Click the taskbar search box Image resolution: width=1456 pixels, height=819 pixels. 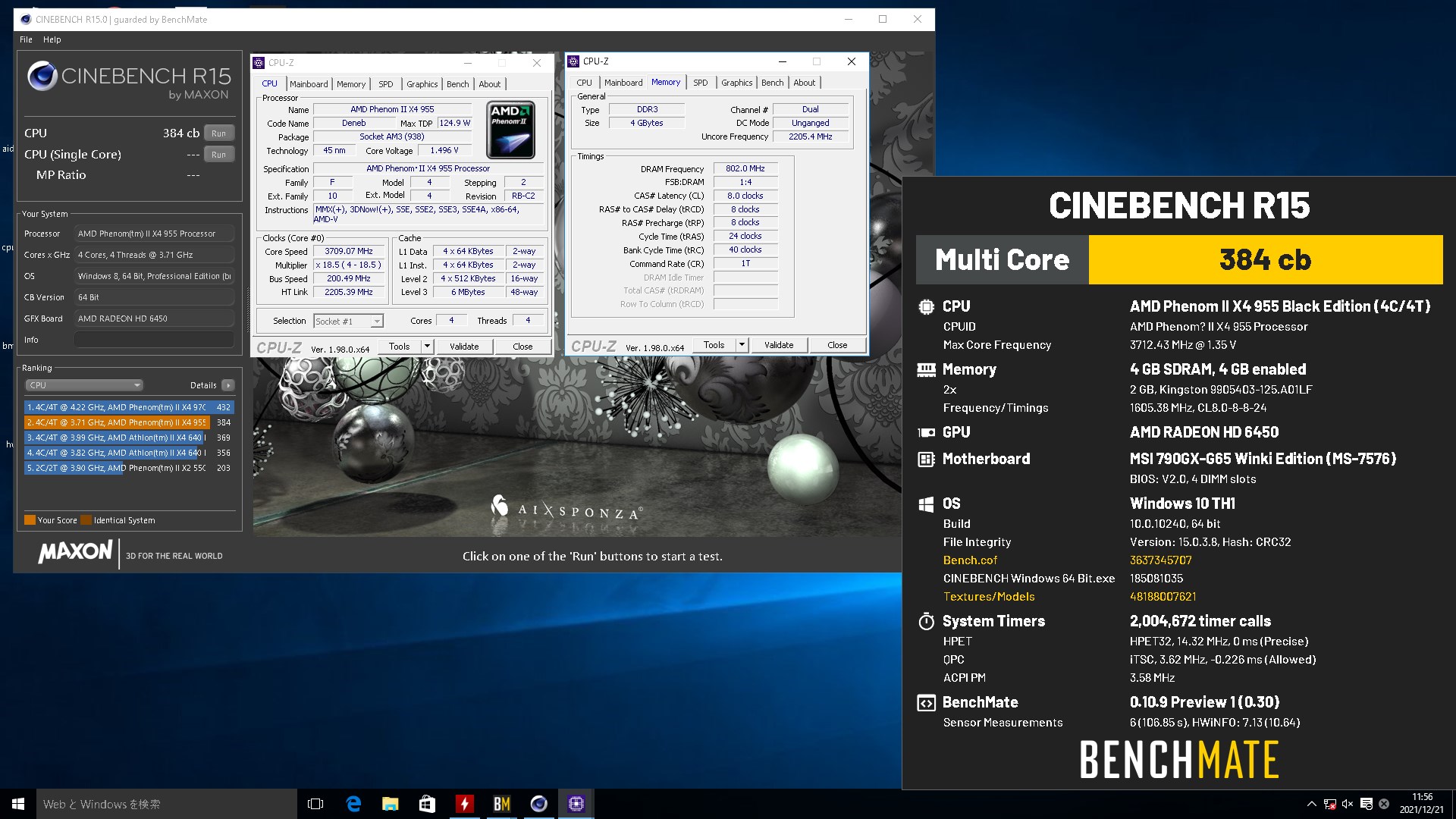[167, 804]
